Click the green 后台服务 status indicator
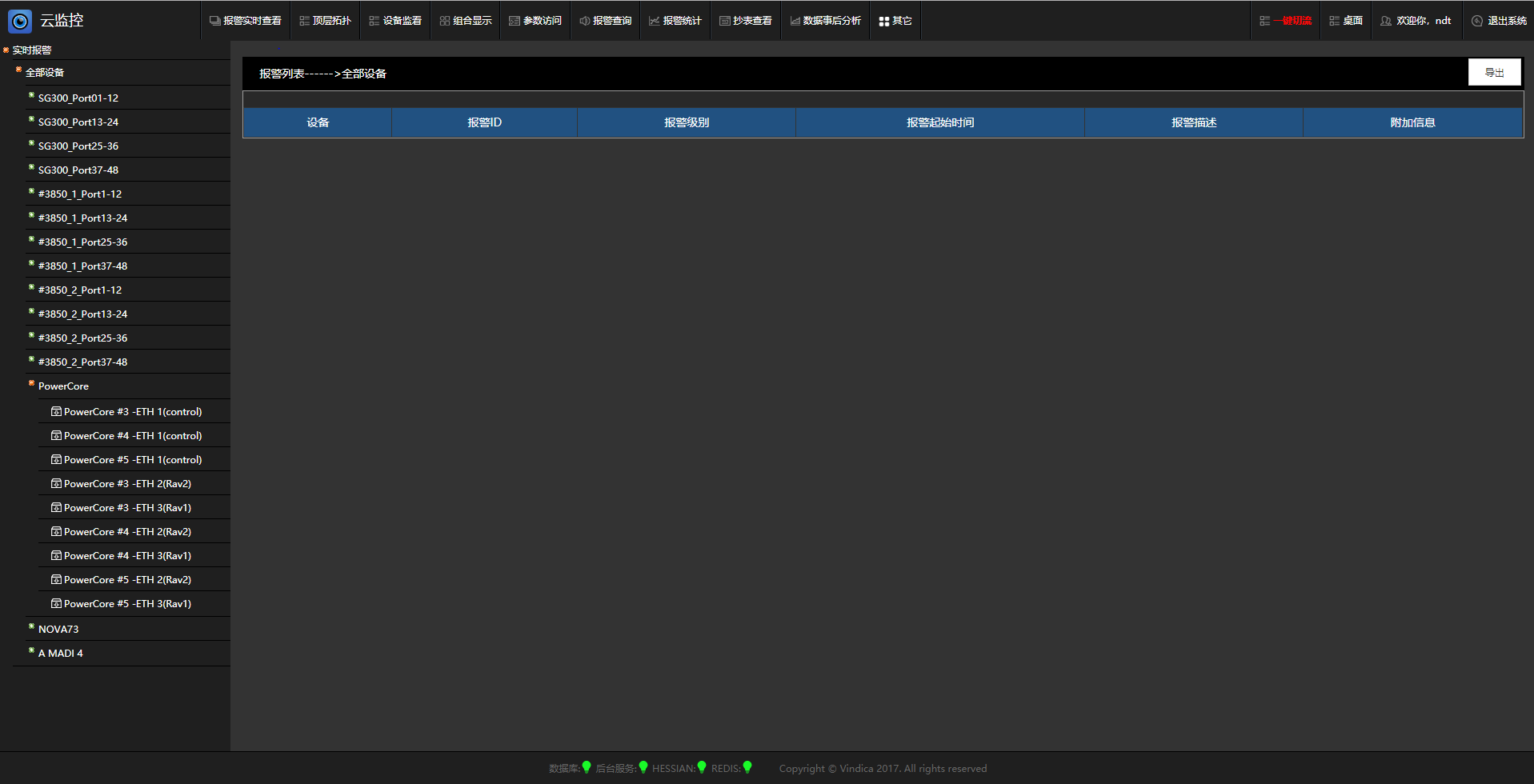 click(x=643, y=767)
